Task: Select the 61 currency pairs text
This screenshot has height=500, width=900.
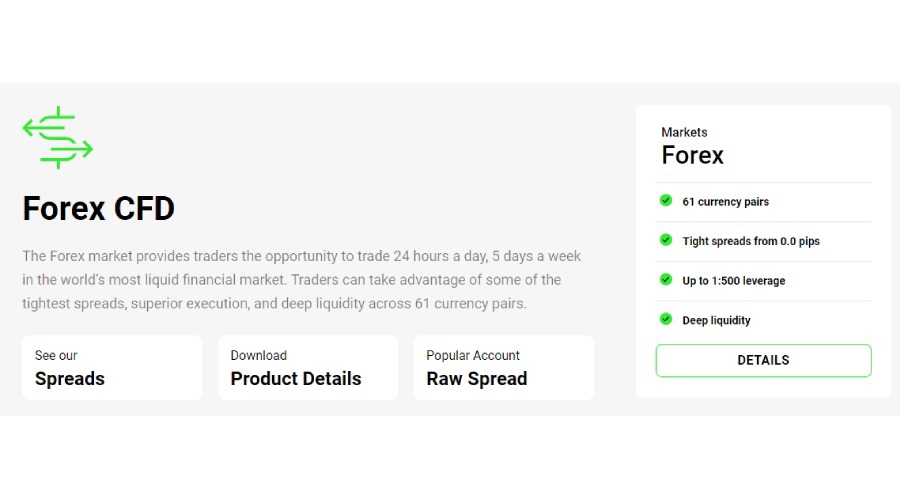Action: click(726, 202)
